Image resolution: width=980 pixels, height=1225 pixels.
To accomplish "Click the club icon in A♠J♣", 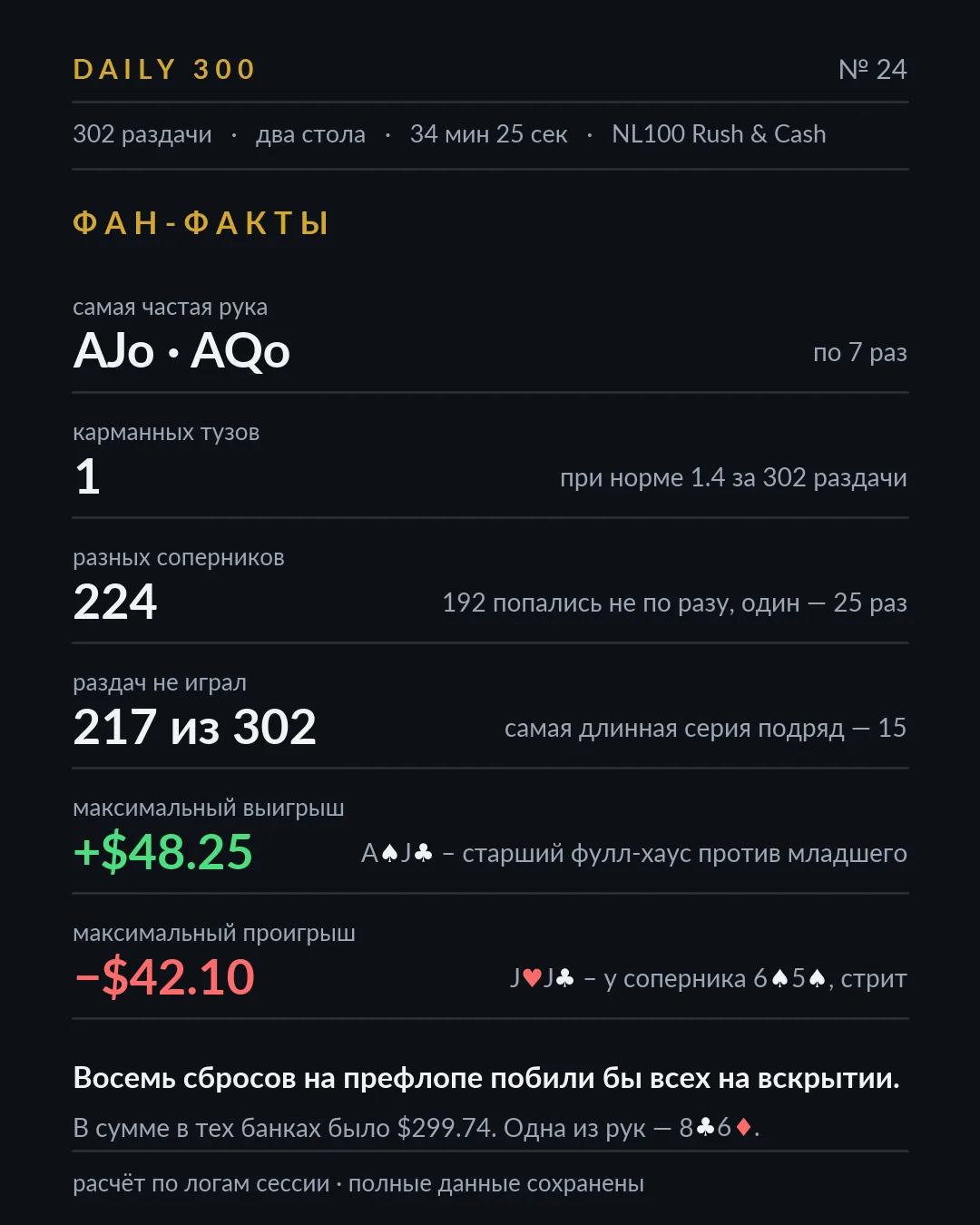I will (x=423, y=853).
